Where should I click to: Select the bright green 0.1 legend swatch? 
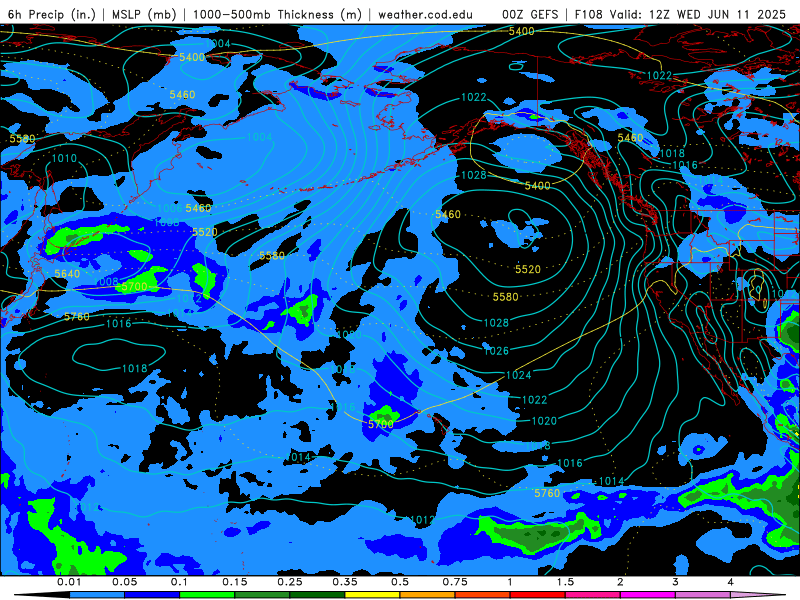click(207, 595)
